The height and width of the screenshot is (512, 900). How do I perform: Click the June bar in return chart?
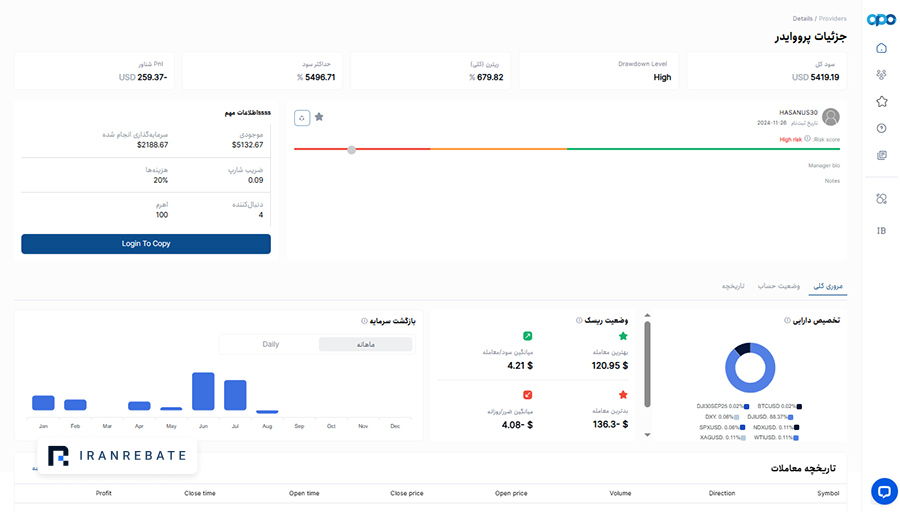pyautogui.click(x=203, y=391)
